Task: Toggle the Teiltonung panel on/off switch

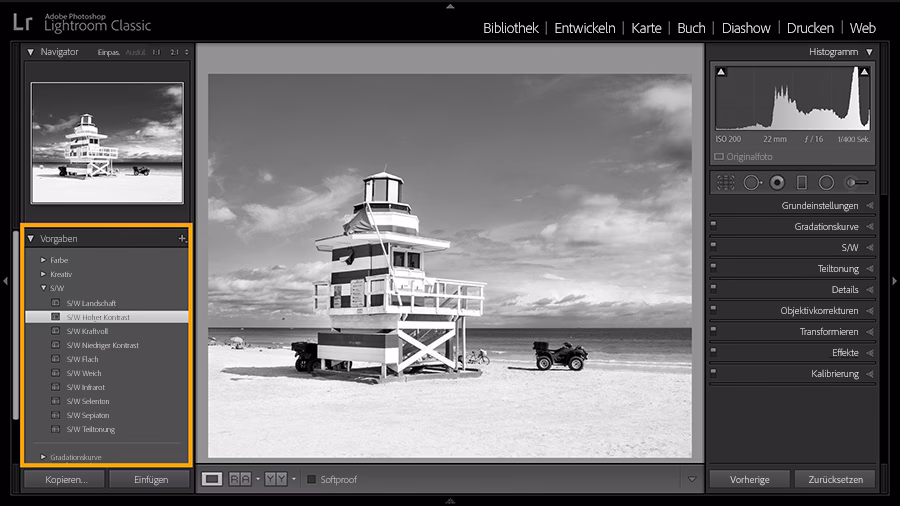Action: [713, 268]
